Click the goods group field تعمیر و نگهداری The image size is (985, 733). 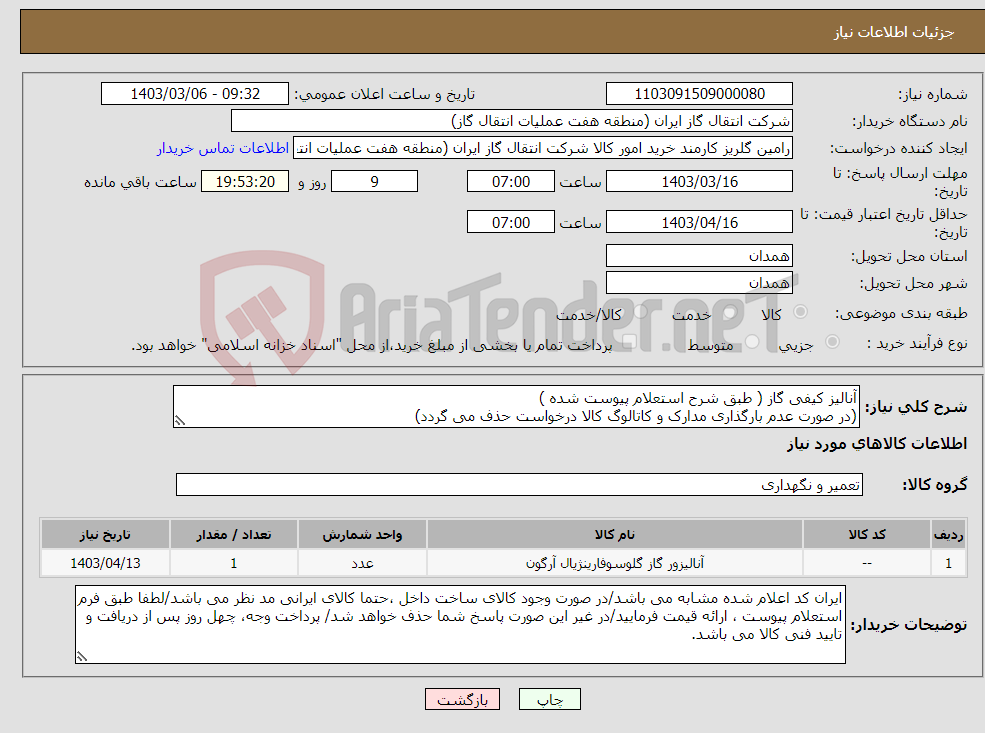(x=520, y=485)
